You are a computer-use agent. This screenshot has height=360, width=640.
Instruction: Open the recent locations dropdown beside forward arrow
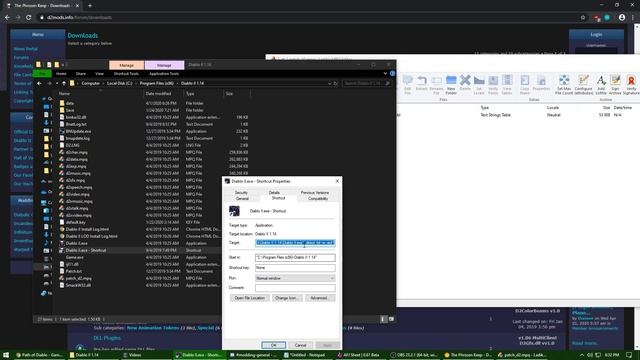click(57, 83)
